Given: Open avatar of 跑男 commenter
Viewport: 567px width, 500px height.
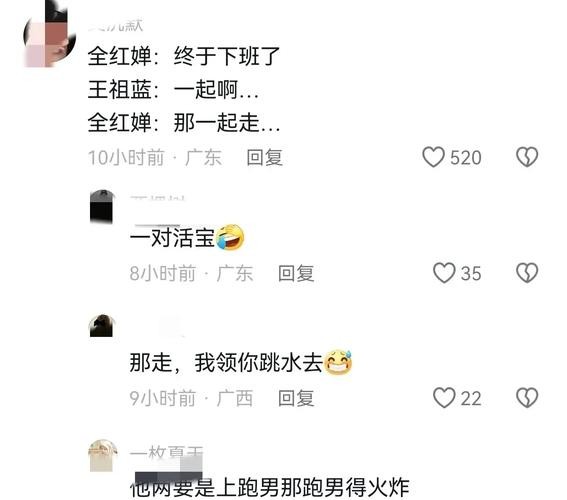Looking at the screenshot, I should pos(103,456).
